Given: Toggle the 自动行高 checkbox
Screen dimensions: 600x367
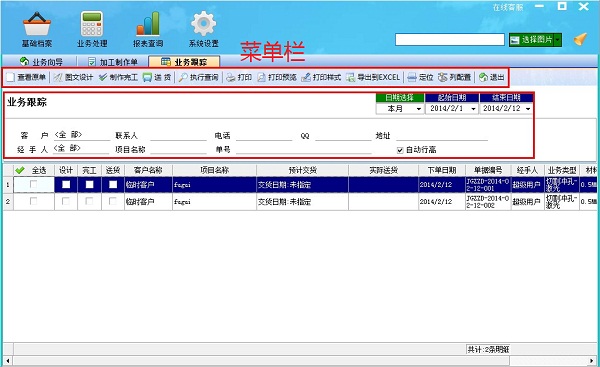Looking at the screenshot, I should coord(400,150).
